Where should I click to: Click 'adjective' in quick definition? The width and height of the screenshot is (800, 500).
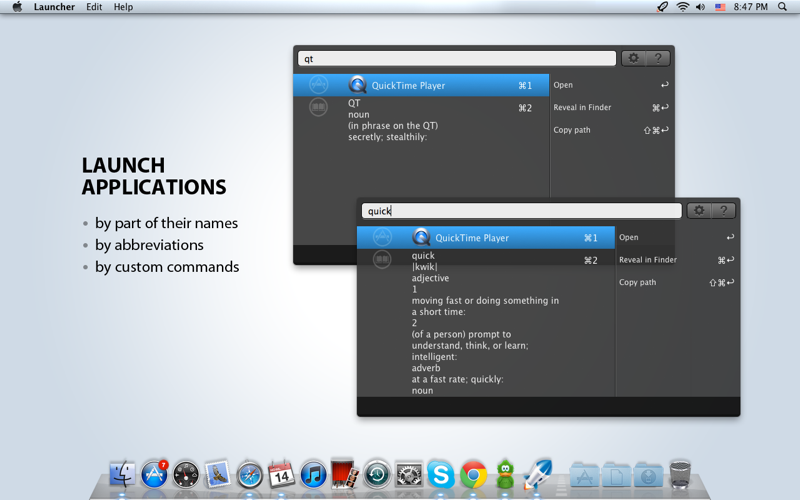point(430,278)
